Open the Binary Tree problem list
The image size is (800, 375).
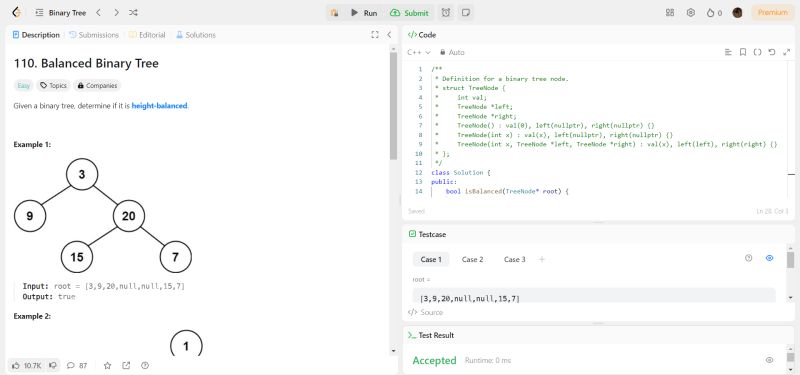pyautogui.click(x=61, y=13)
